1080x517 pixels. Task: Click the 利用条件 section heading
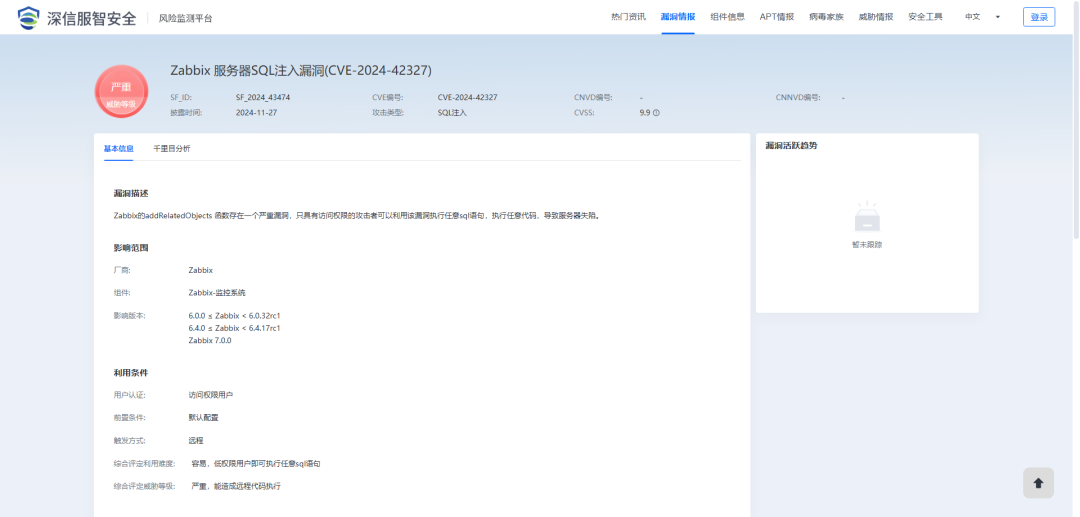(131, 373)
